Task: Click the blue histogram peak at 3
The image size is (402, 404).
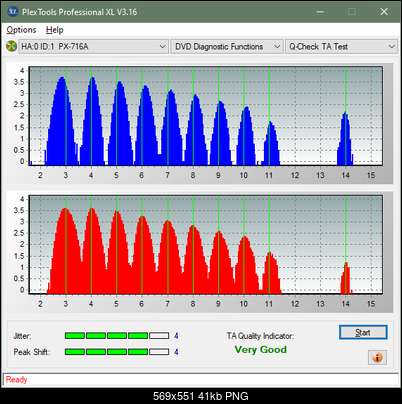Action: coord(62,121)
